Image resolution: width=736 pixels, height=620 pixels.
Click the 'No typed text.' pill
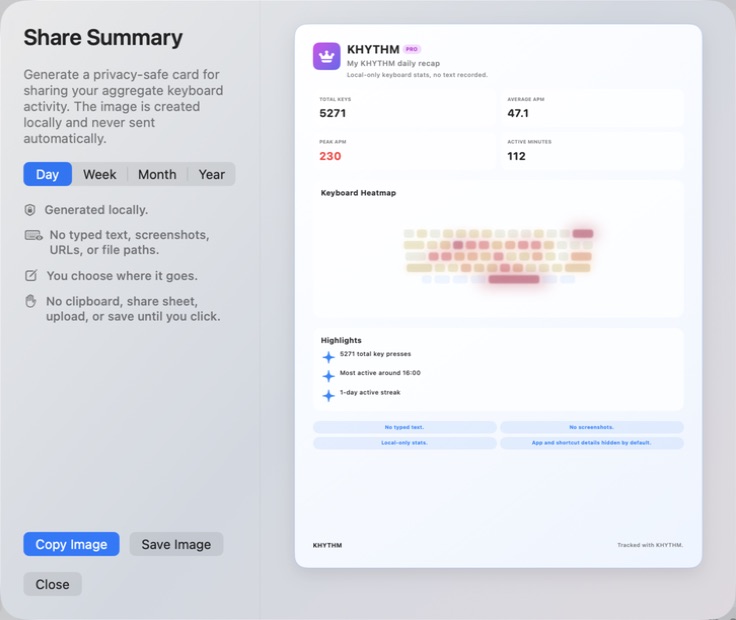pyautogui.click(x=404, y=427)
